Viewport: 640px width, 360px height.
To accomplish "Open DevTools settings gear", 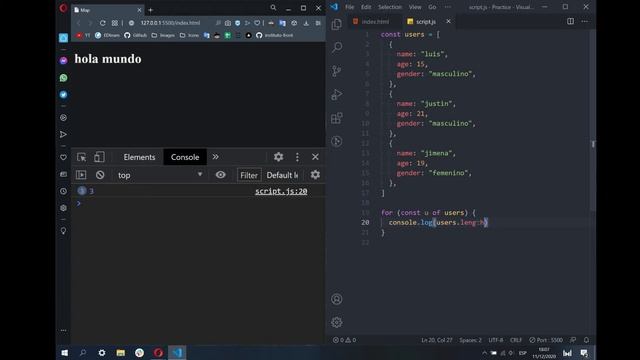I will tap(278, 157).
